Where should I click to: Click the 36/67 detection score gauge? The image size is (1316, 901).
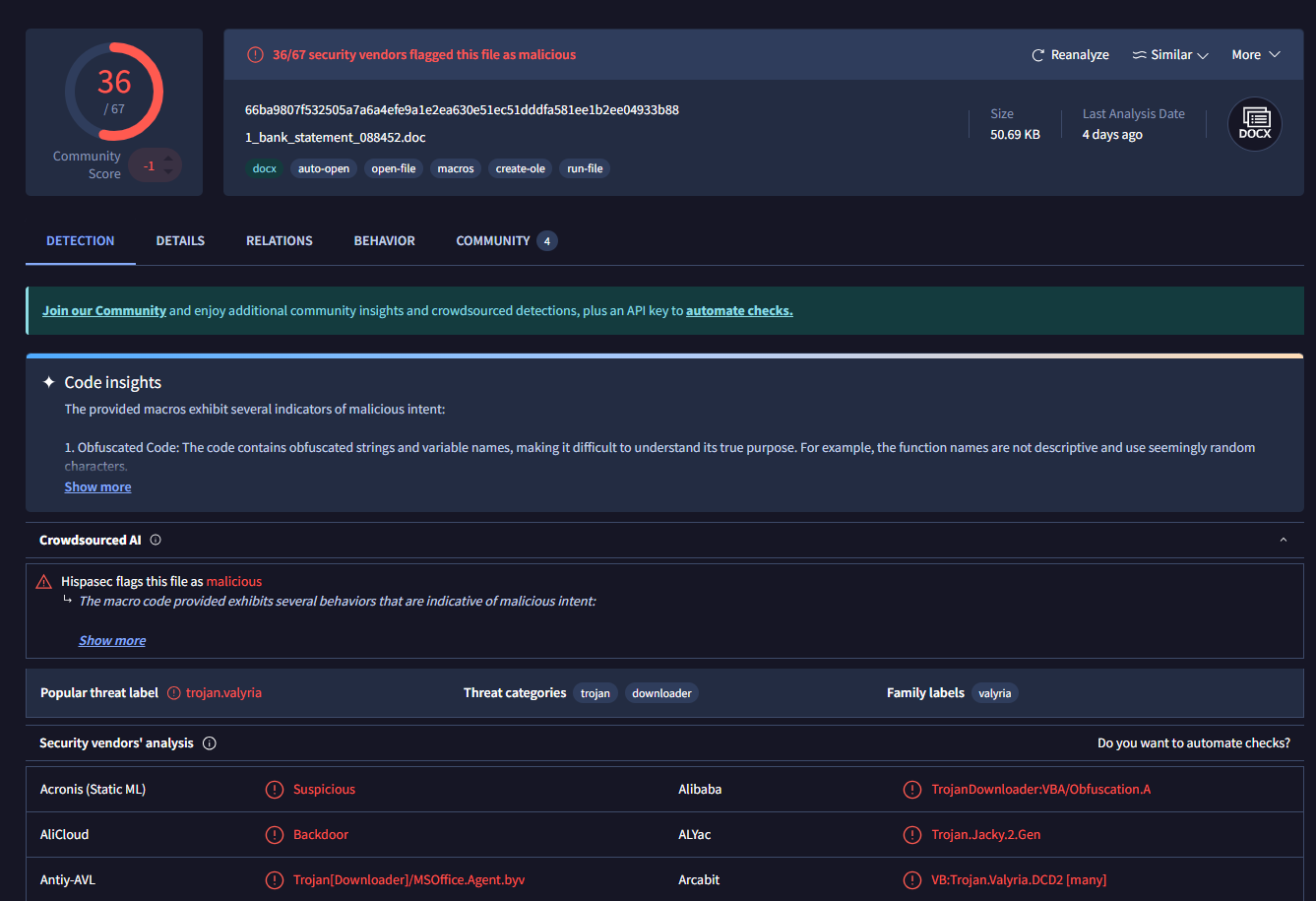pyautogui.click(x=114, y=92)
